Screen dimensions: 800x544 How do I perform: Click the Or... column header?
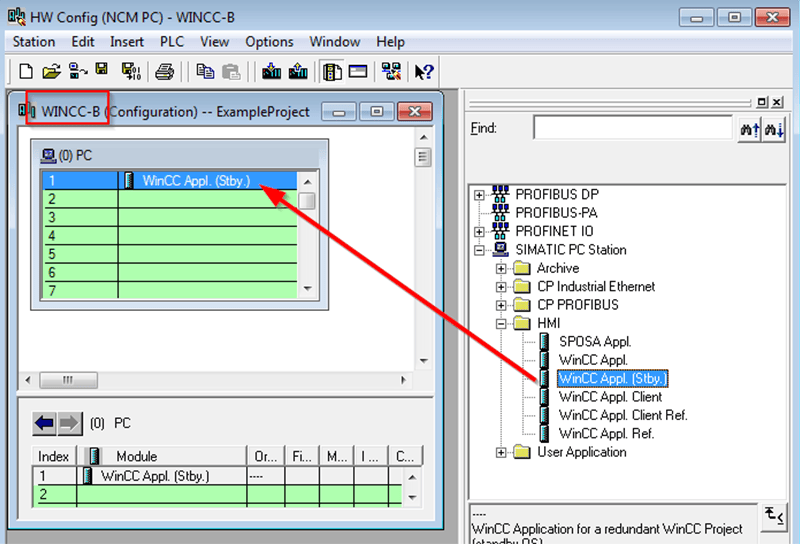coord(265,456)
